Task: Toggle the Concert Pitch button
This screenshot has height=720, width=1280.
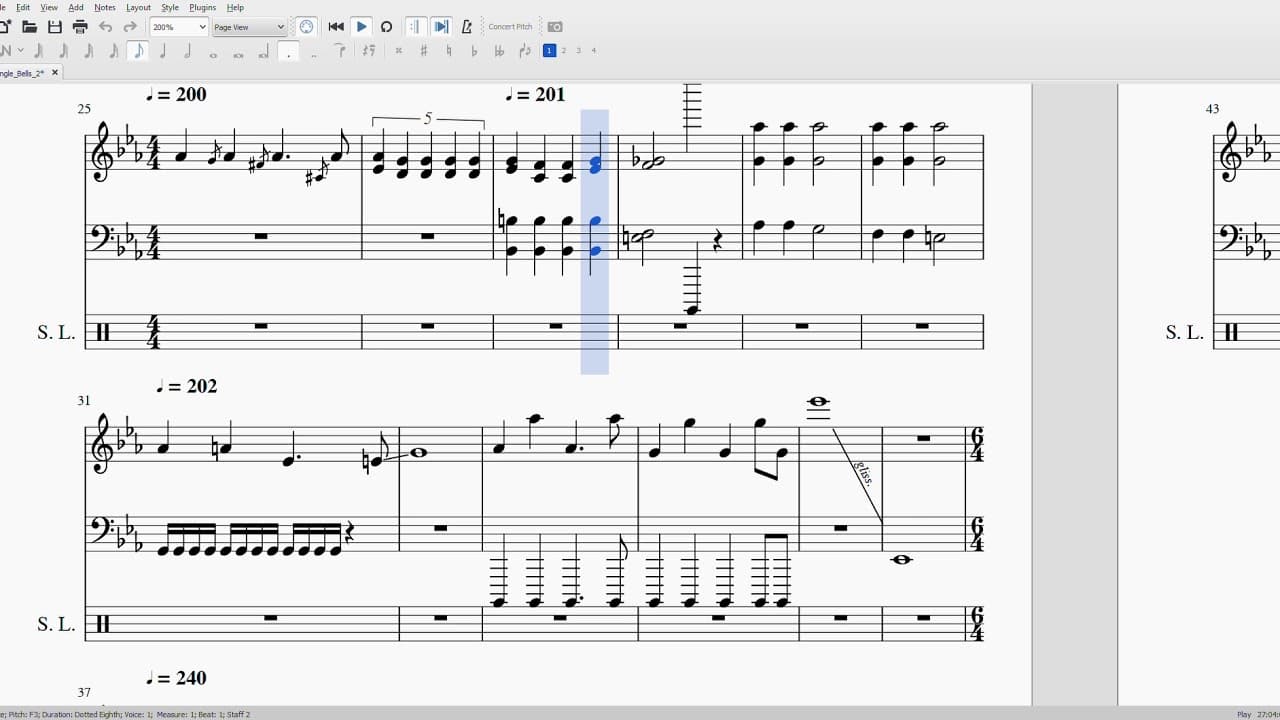Action: click(510, 27)
